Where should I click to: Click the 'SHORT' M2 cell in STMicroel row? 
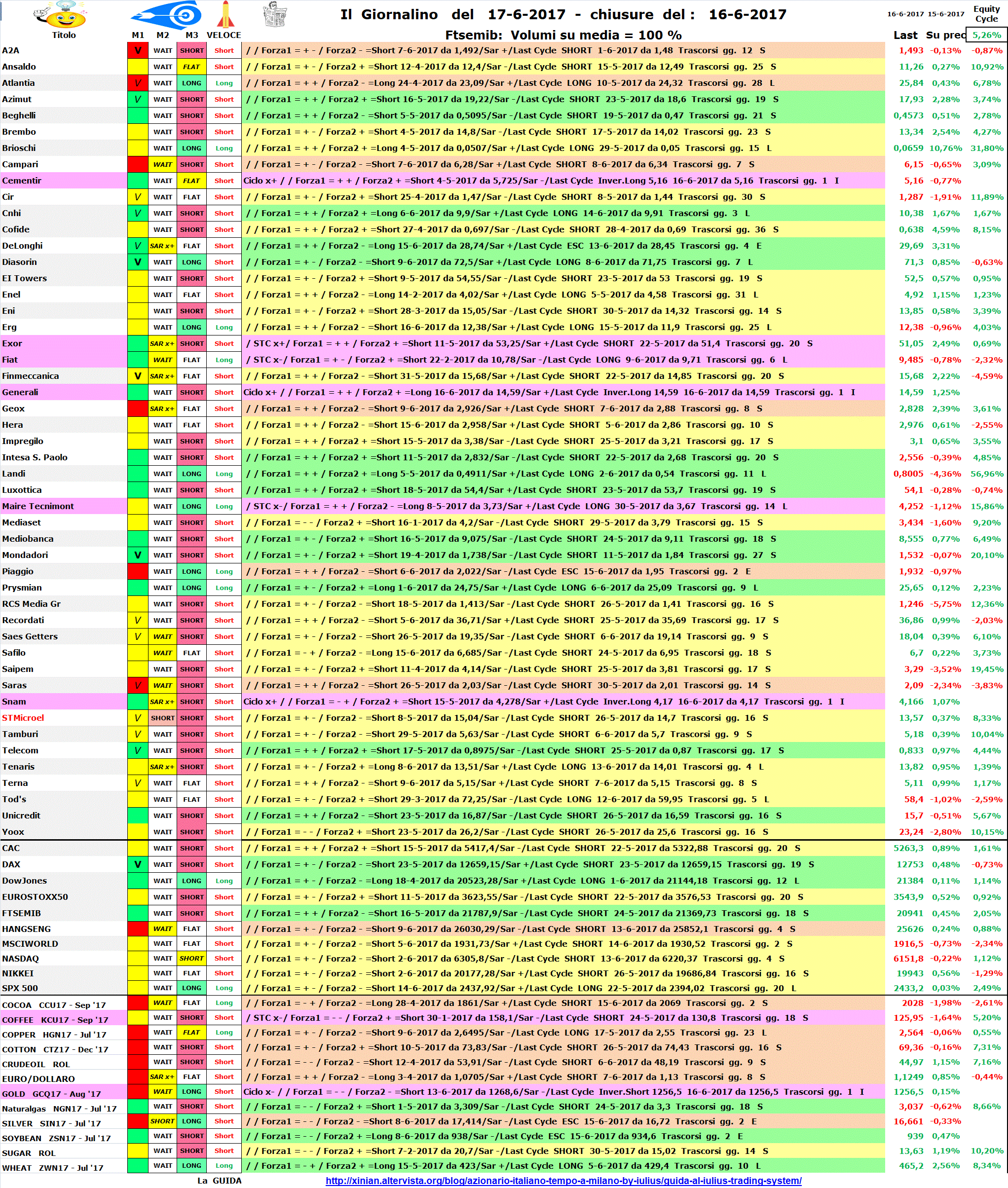pos(163,718)
